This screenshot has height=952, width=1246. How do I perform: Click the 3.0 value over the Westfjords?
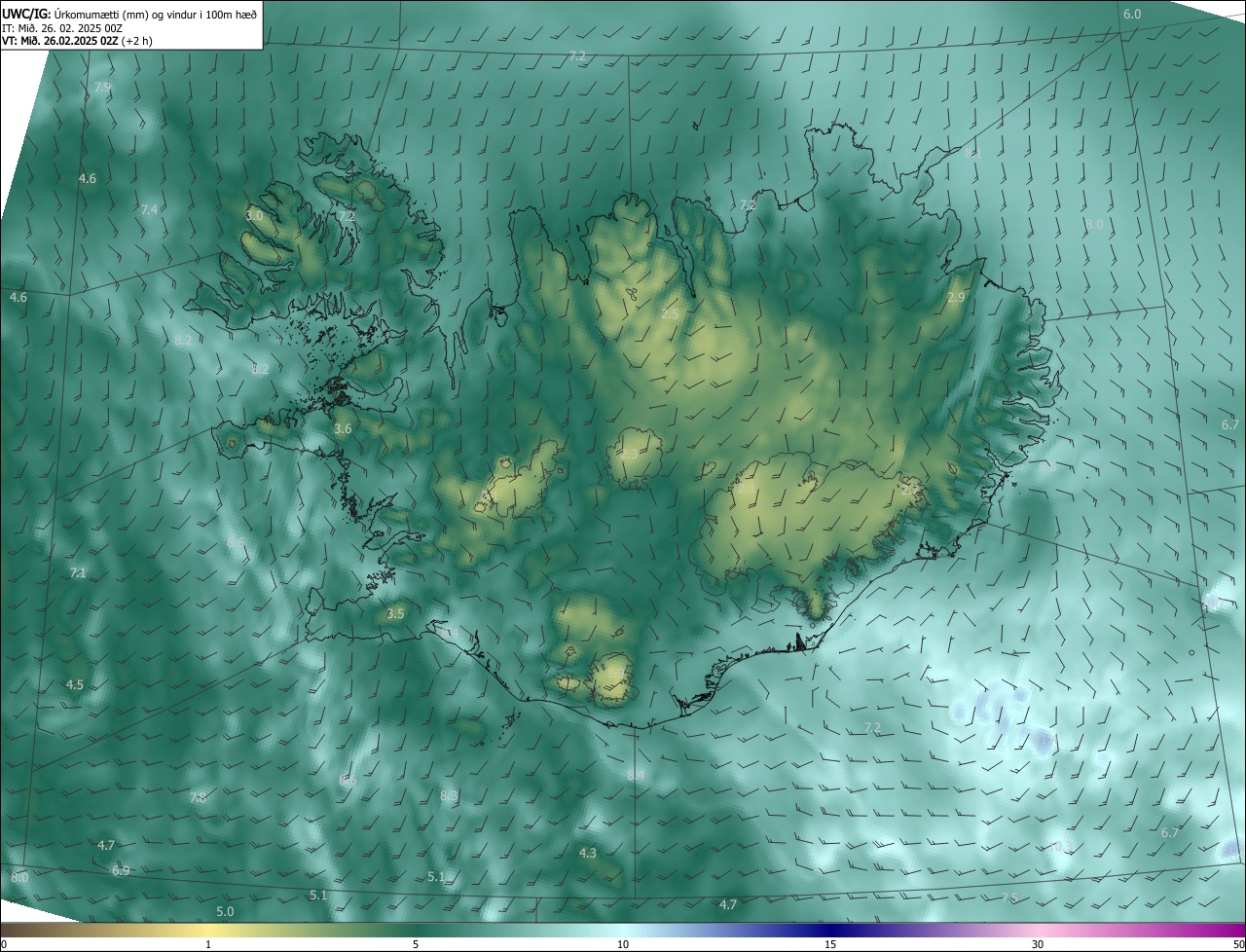(254, 215)
